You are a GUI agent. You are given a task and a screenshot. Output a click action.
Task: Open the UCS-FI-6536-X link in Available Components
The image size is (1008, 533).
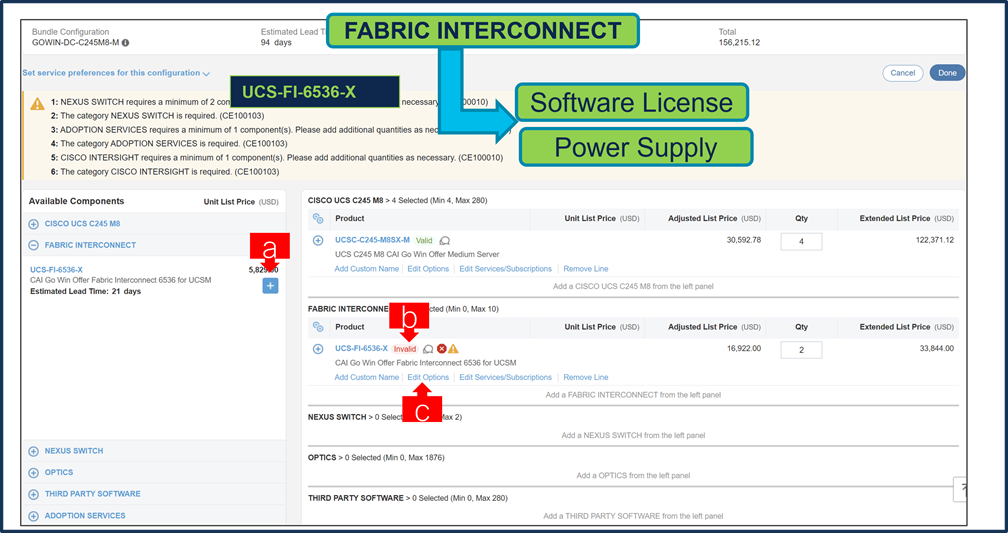(57, 270)
